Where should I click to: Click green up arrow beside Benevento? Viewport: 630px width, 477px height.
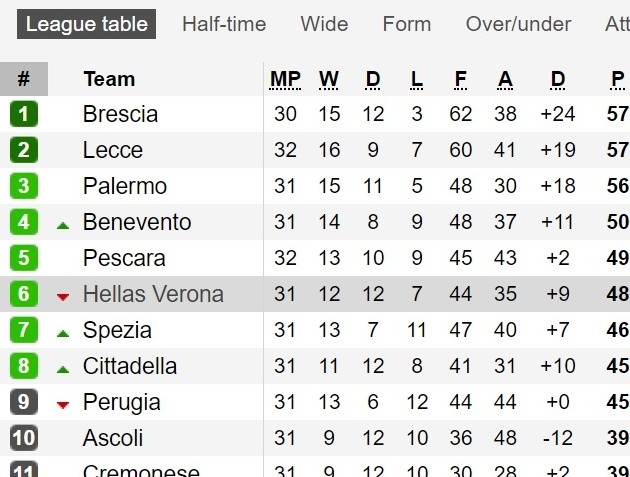(x=63, y=223)
